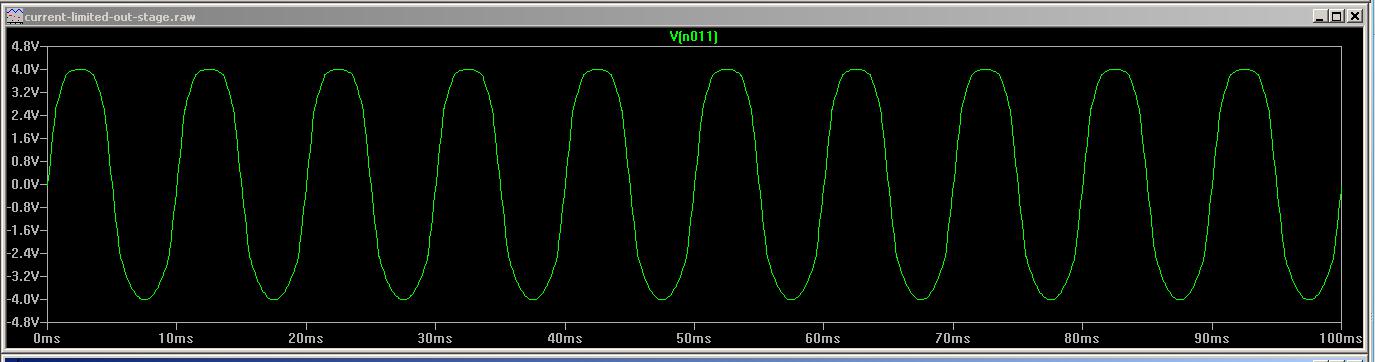Click the 80ms time axis label
Image resolution: width=1375 pixels, height=362 pixels.
tap(1083, 339)
